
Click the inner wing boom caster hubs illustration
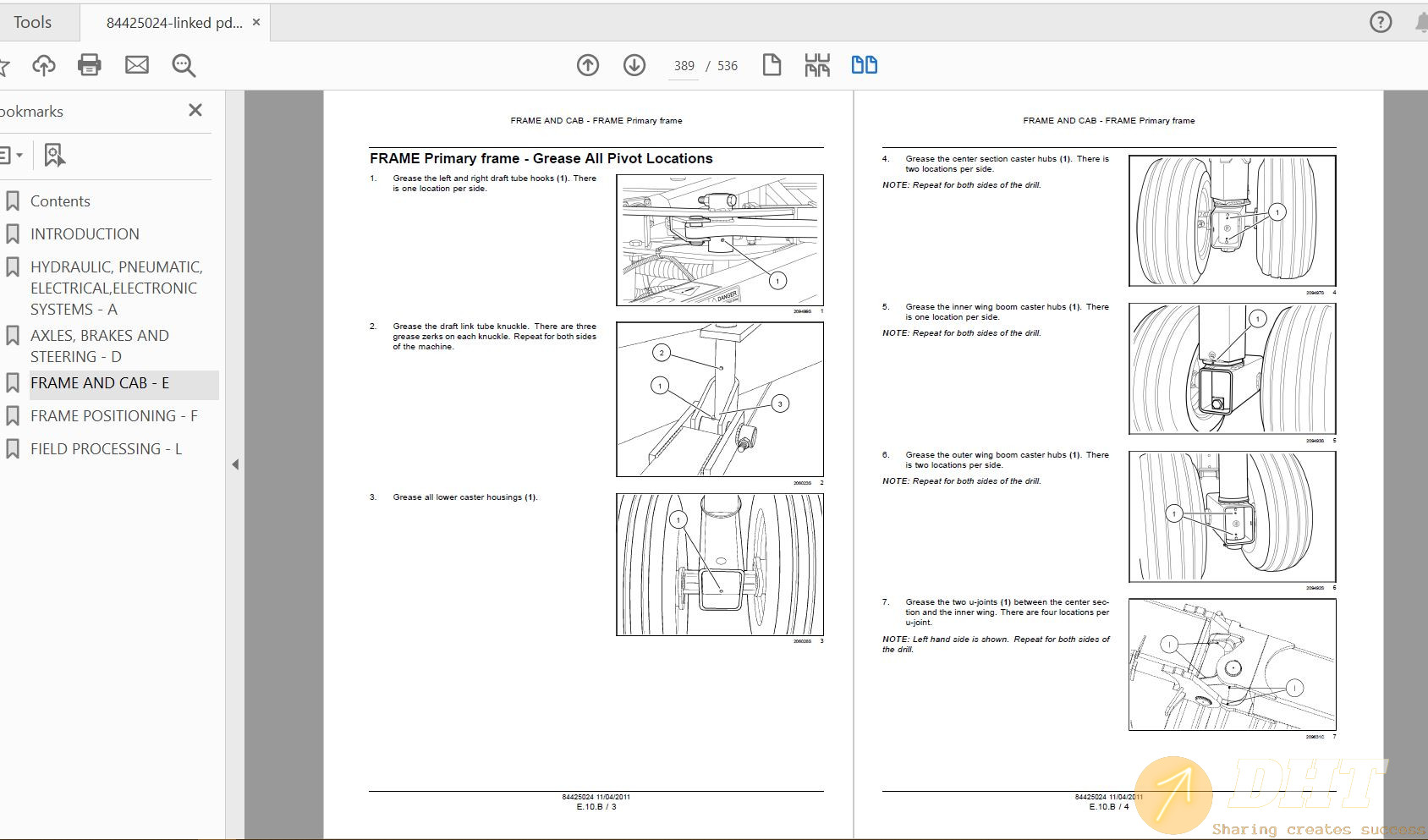[x=1233, y=369]
